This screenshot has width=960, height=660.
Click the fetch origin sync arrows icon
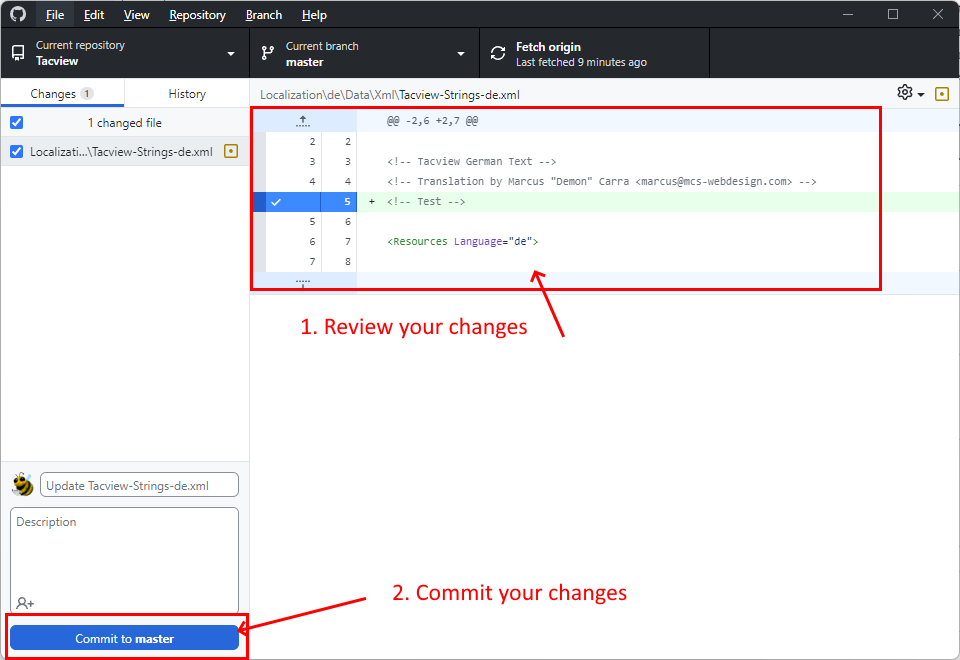498,53
